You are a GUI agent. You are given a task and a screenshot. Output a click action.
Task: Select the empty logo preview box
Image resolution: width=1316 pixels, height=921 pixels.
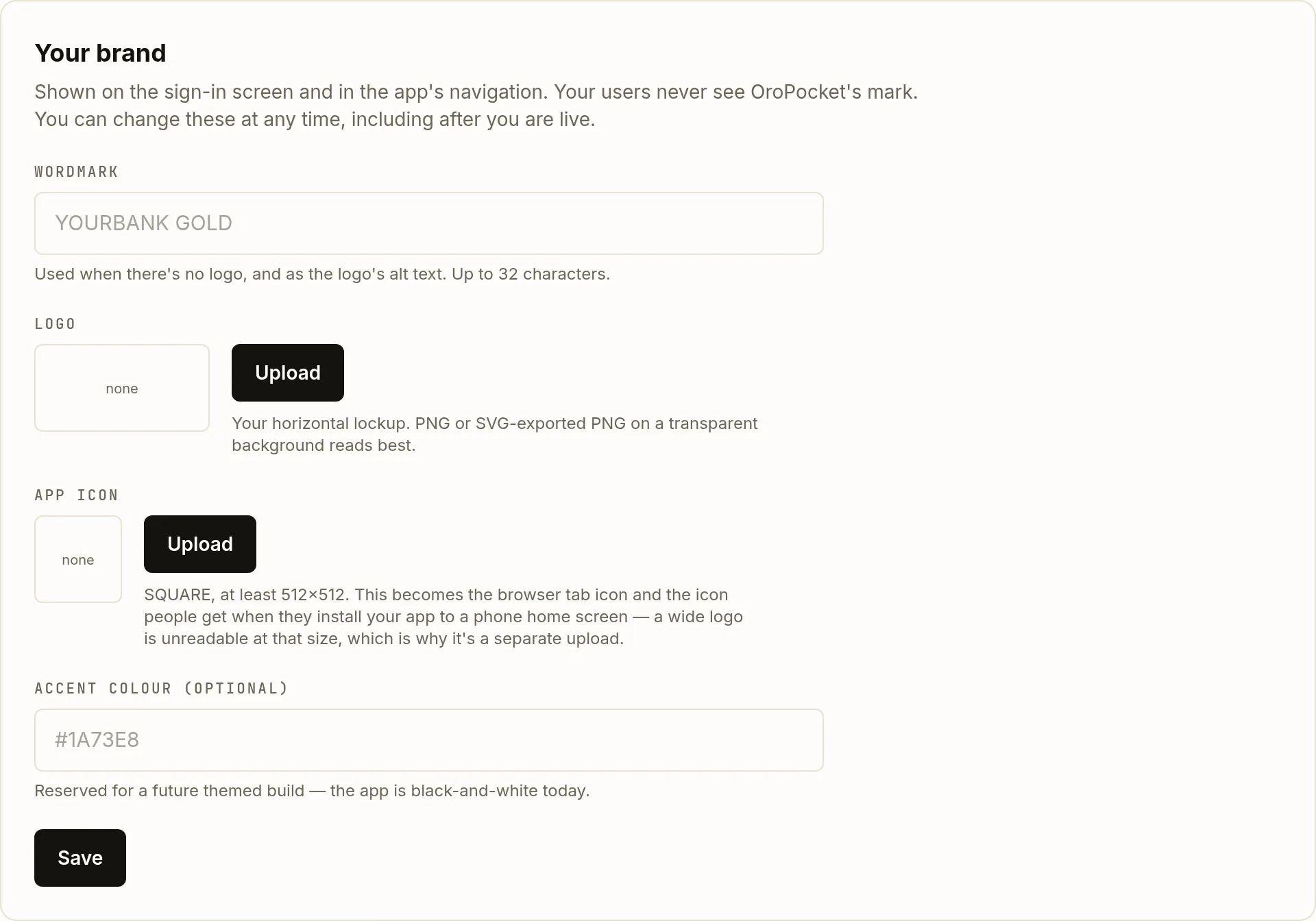click(x=122, y=388)
